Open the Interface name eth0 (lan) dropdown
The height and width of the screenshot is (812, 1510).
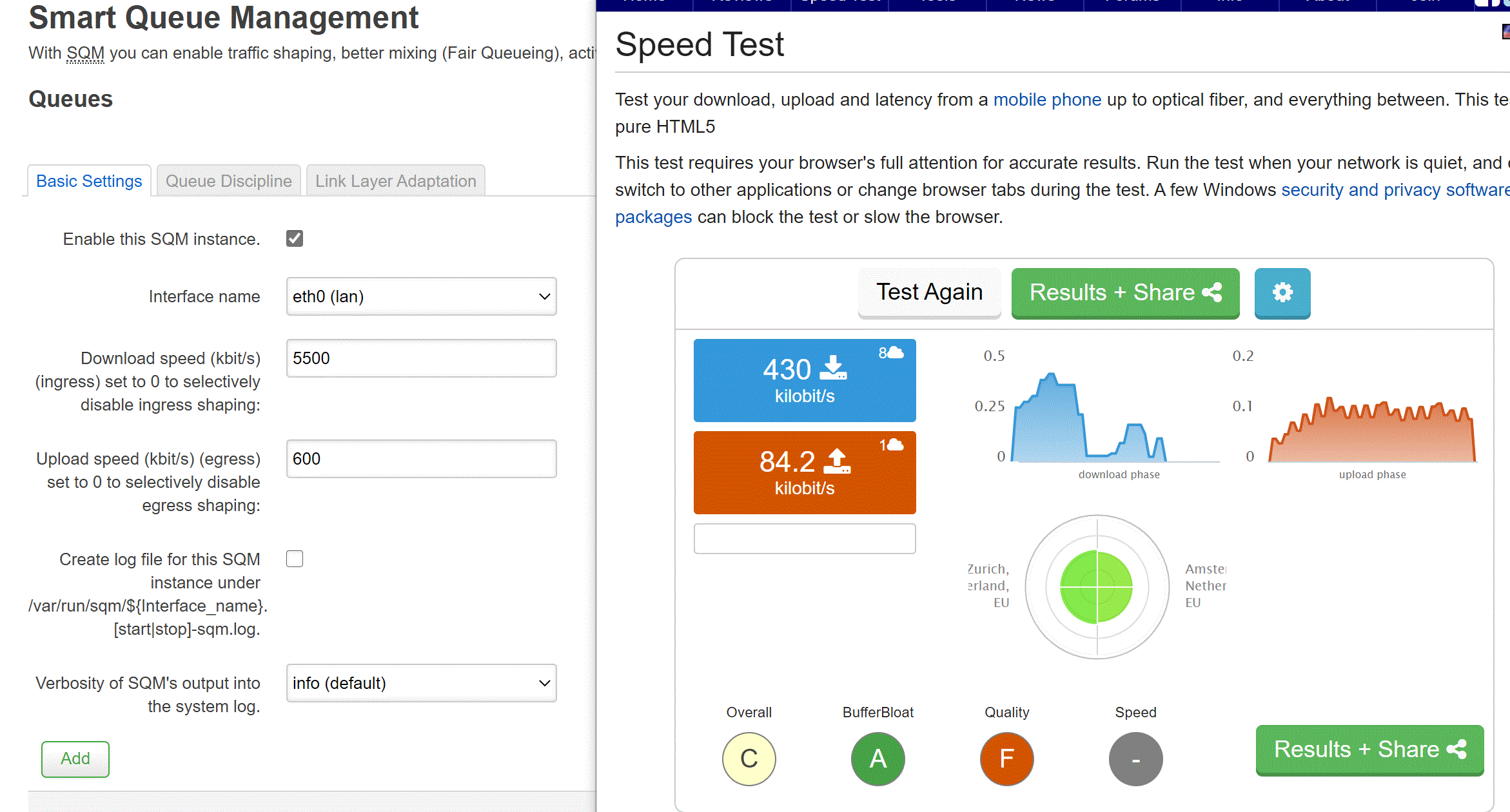[421, 296]
